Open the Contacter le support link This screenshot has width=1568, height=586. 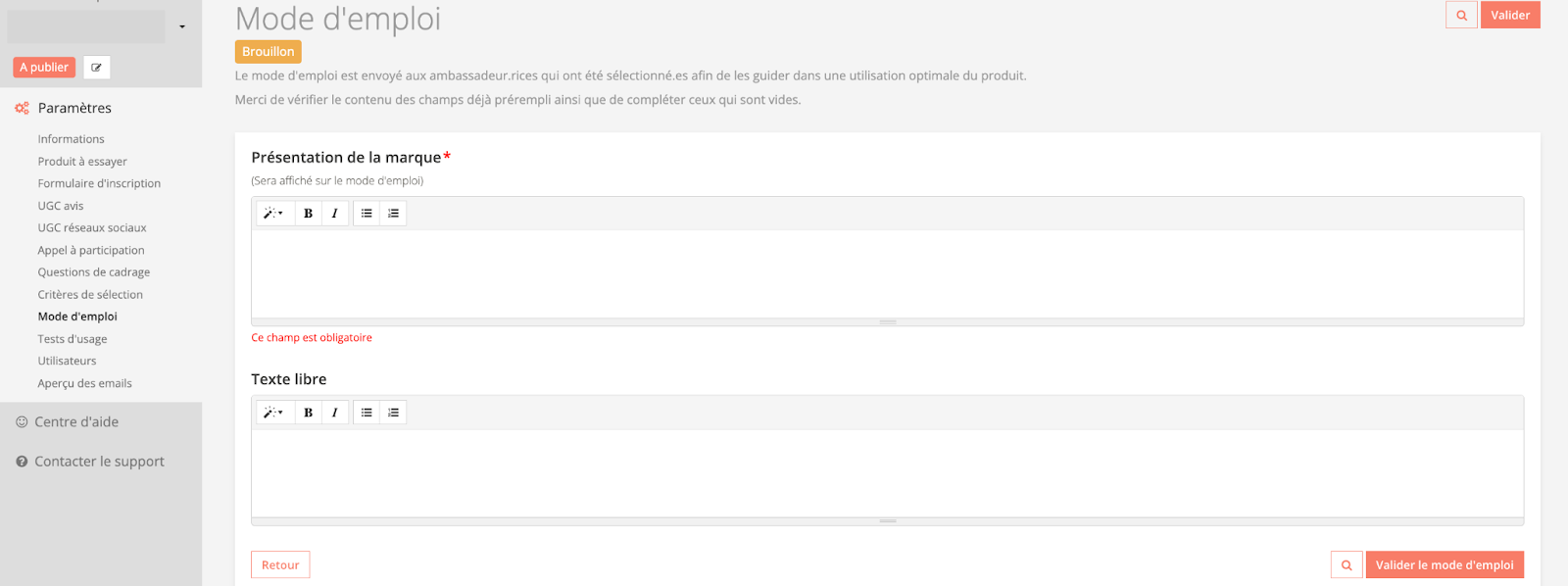[x=99, y=462]
